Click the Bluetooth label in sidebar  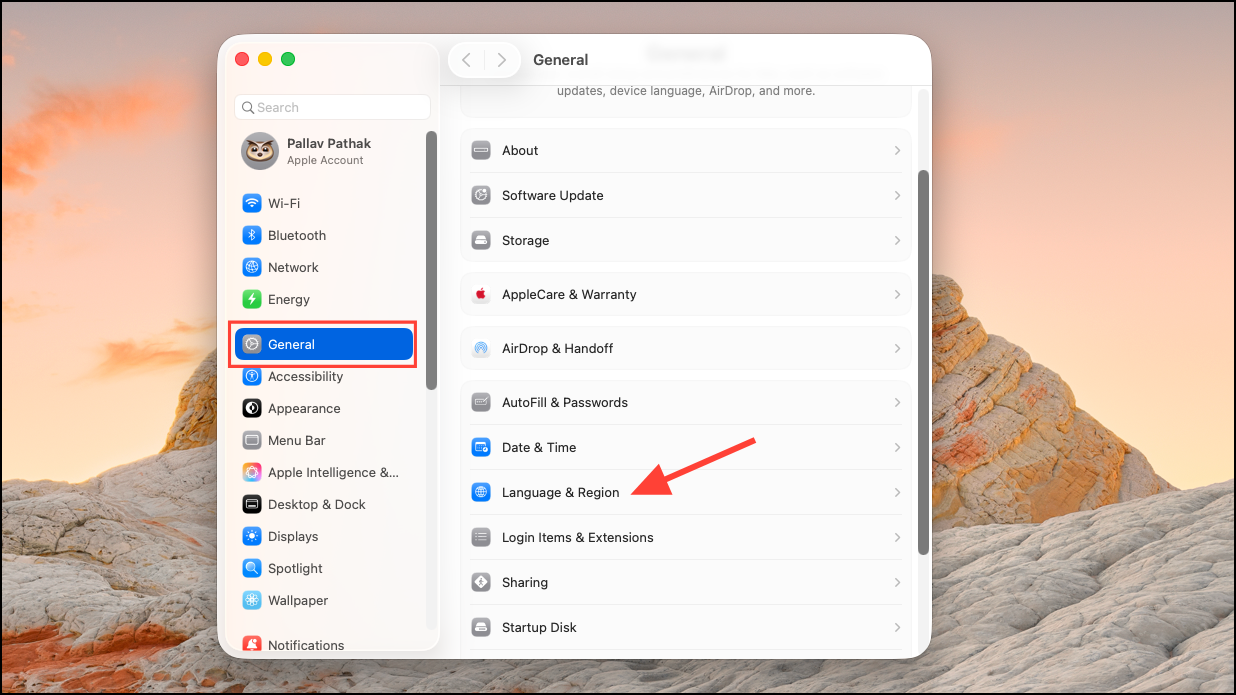(297, 235)
